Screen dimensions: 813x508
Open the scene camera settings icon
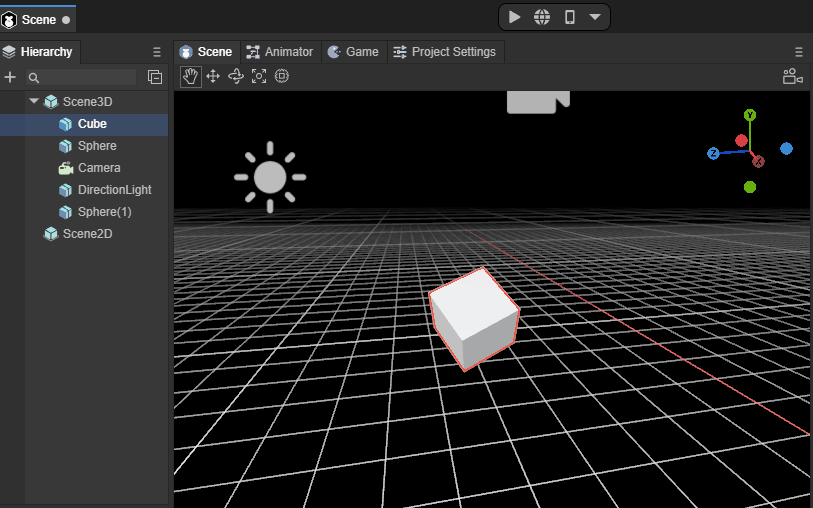tap(792, 76)
